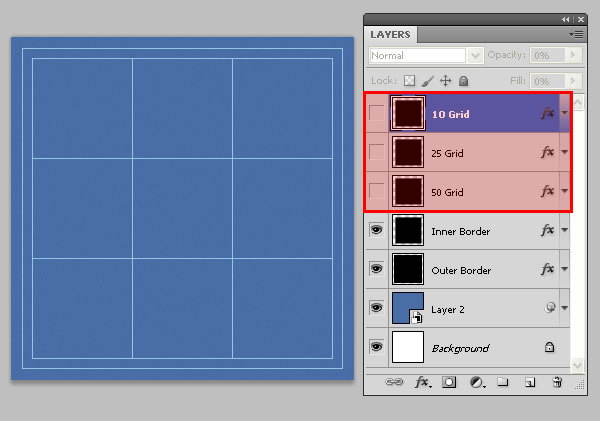
Task: Select the Outer Border layer name
Action: (x=461, y=271)
